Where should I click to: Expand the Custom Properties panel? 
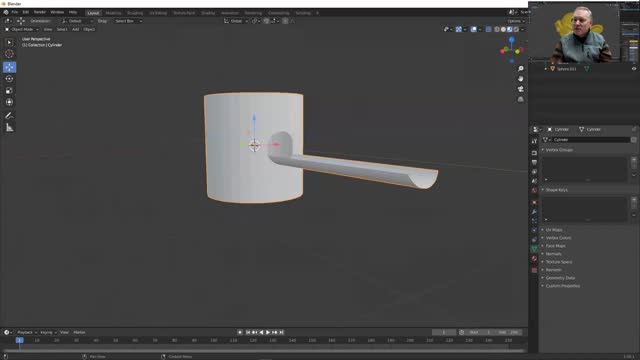563,286
